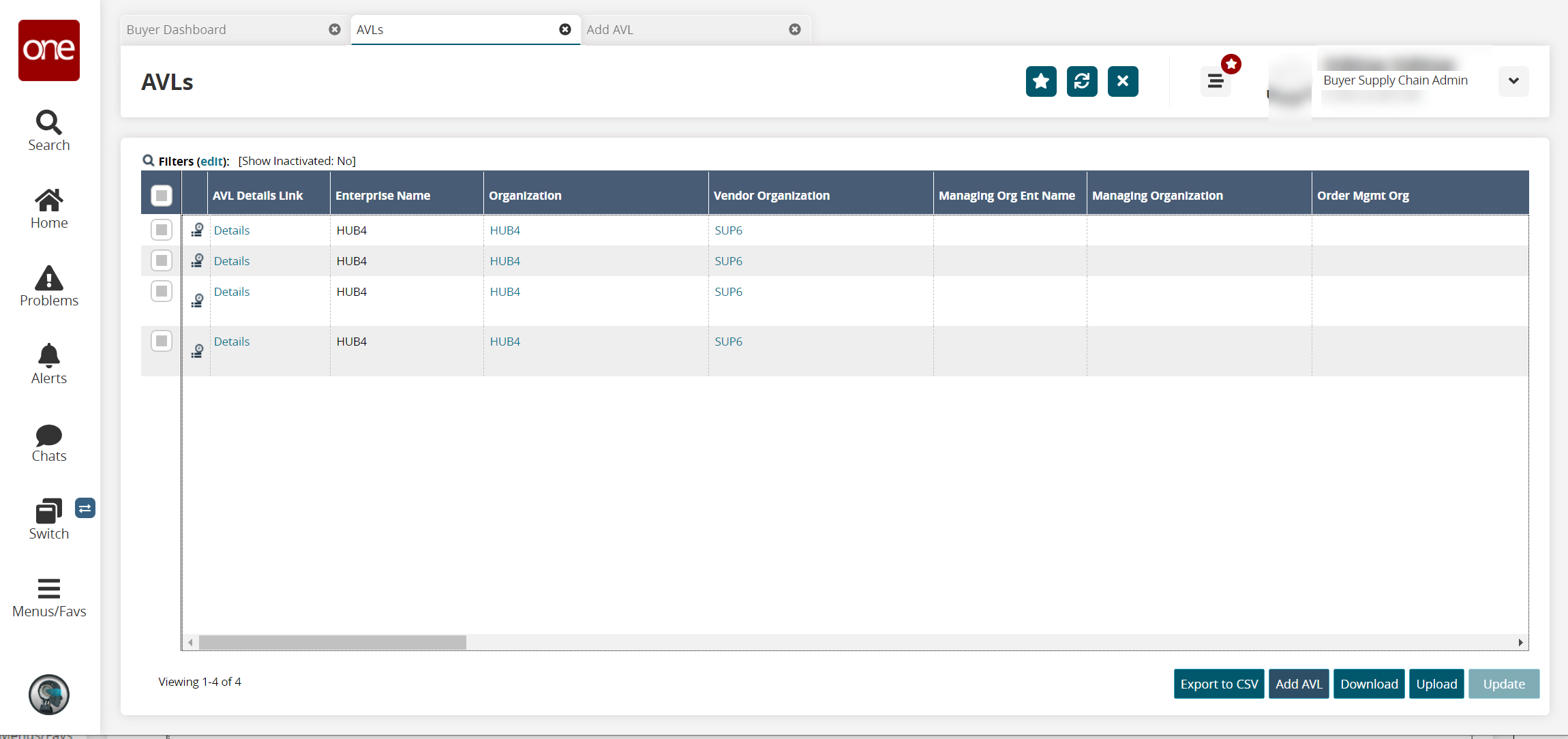Open the Menus/Favs hamburger menu
This screenshot has width=1568, height=739.
48,597
